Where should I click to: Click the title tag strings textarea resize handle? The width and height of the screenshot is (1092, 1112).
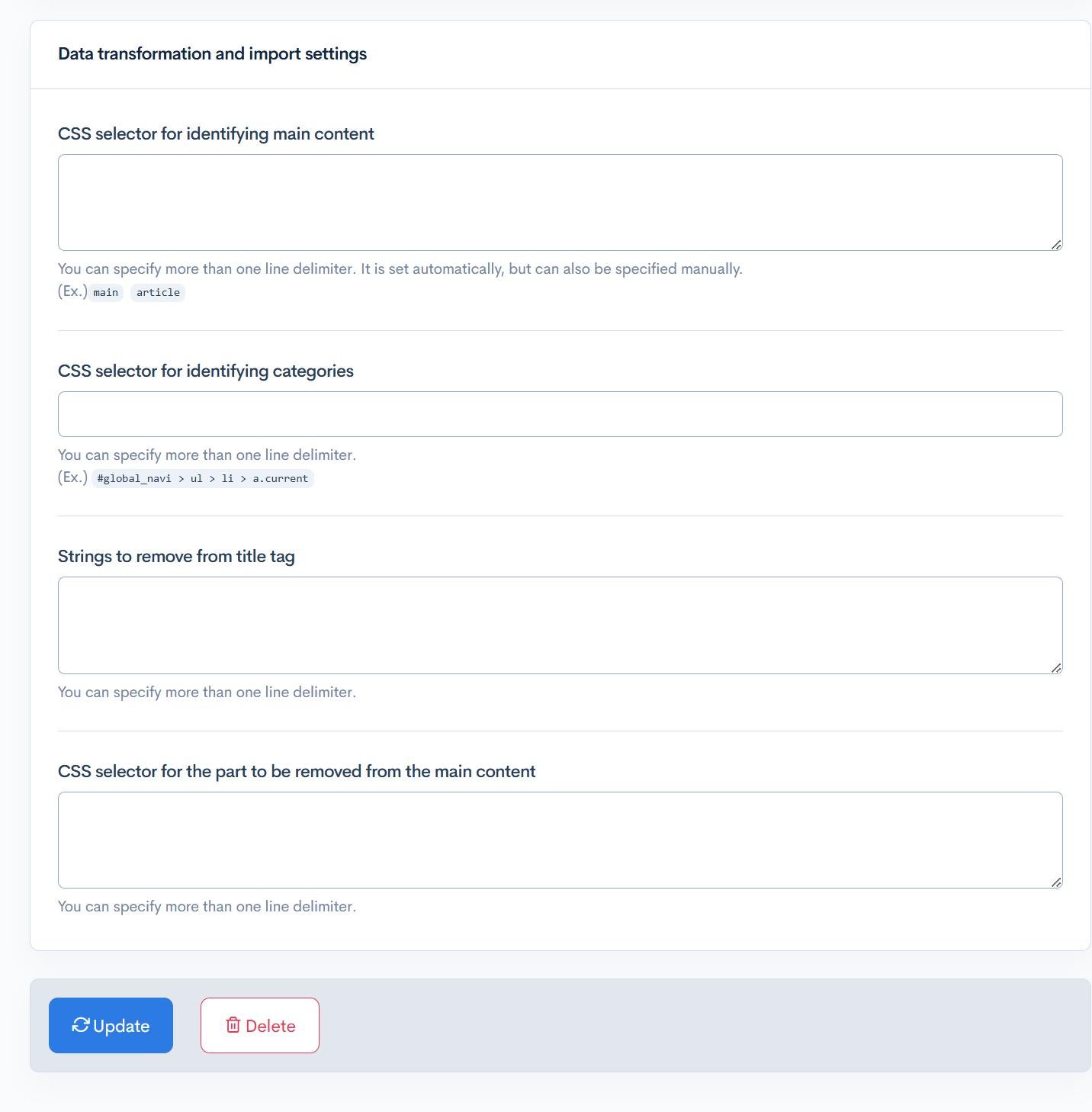[1056, 668]
